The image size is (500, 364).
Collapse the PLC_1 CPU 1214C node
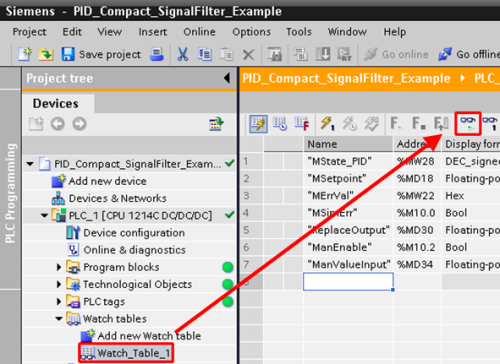[x=44, y=216]
